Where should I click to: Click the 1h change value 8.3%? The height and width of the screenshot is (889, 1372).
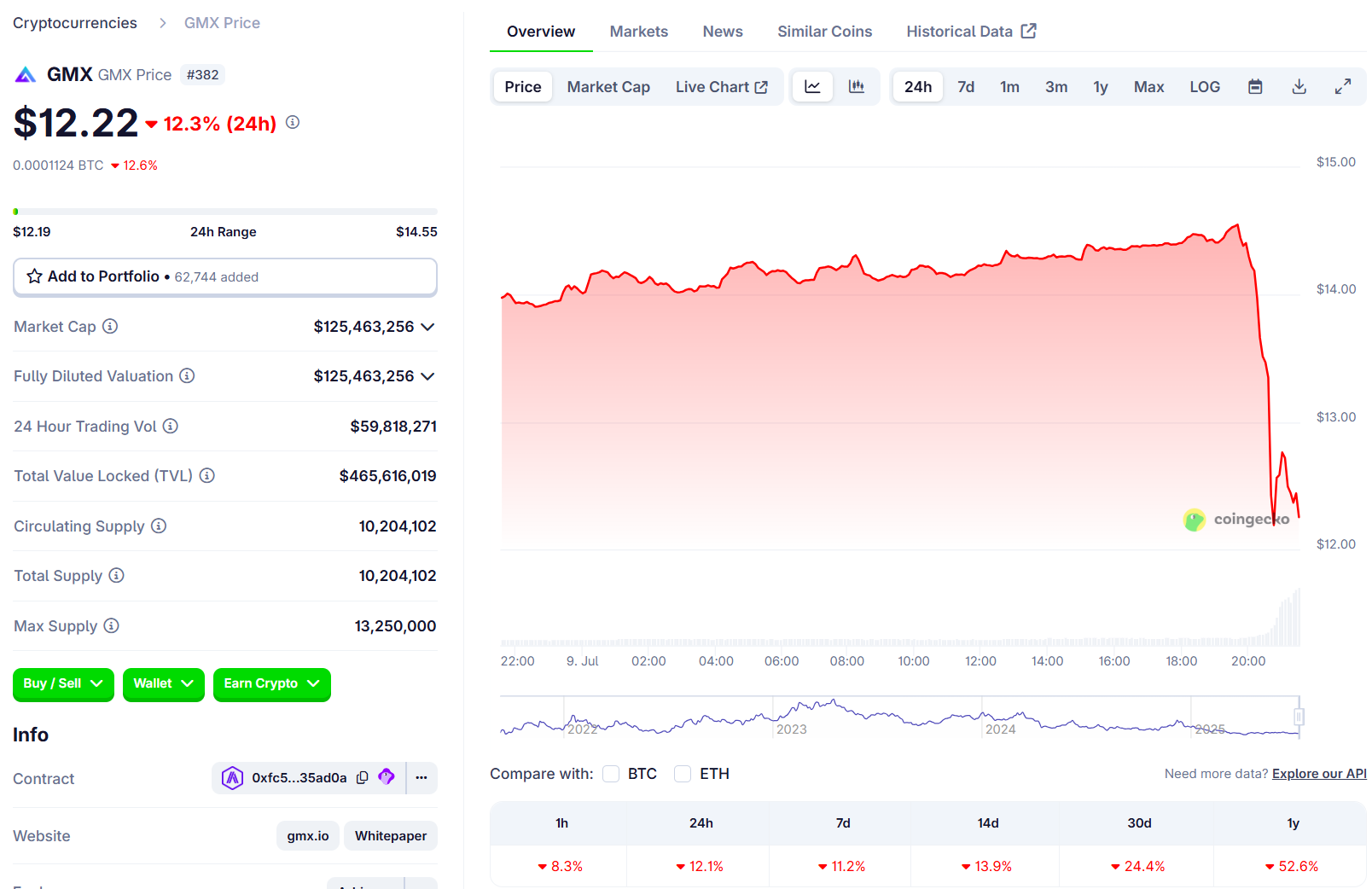click(x=561, y=866)
